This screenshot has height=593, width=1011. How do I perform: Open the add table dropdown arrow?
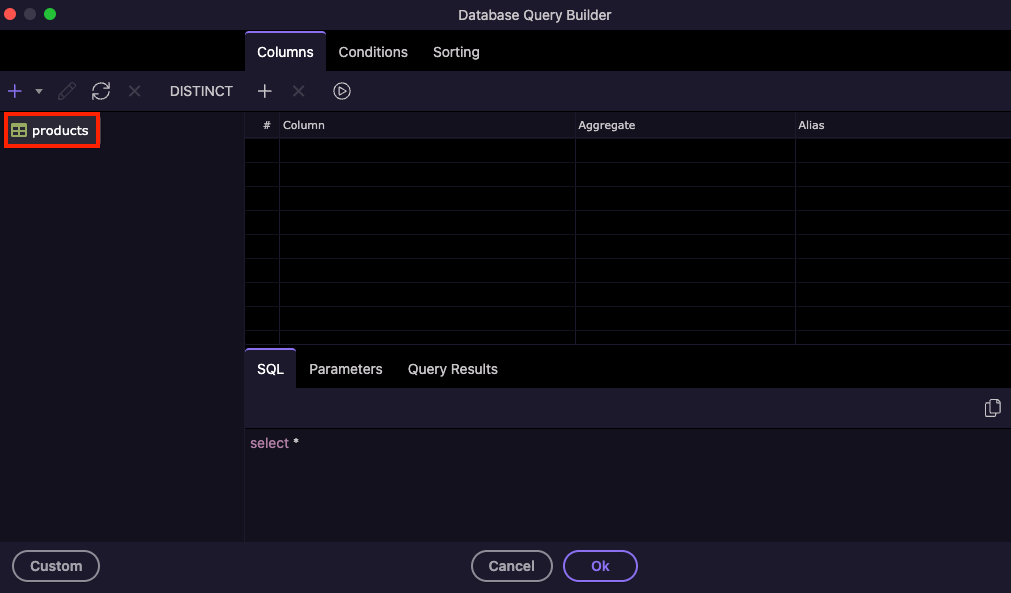tap(39, 91)
